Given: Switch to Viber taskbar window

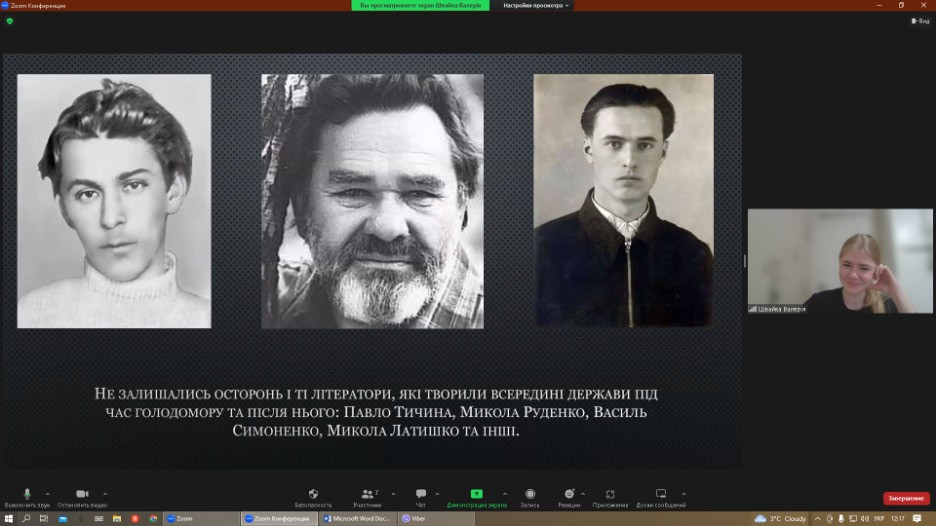Looking at the screenshot, I should point(436,519).
